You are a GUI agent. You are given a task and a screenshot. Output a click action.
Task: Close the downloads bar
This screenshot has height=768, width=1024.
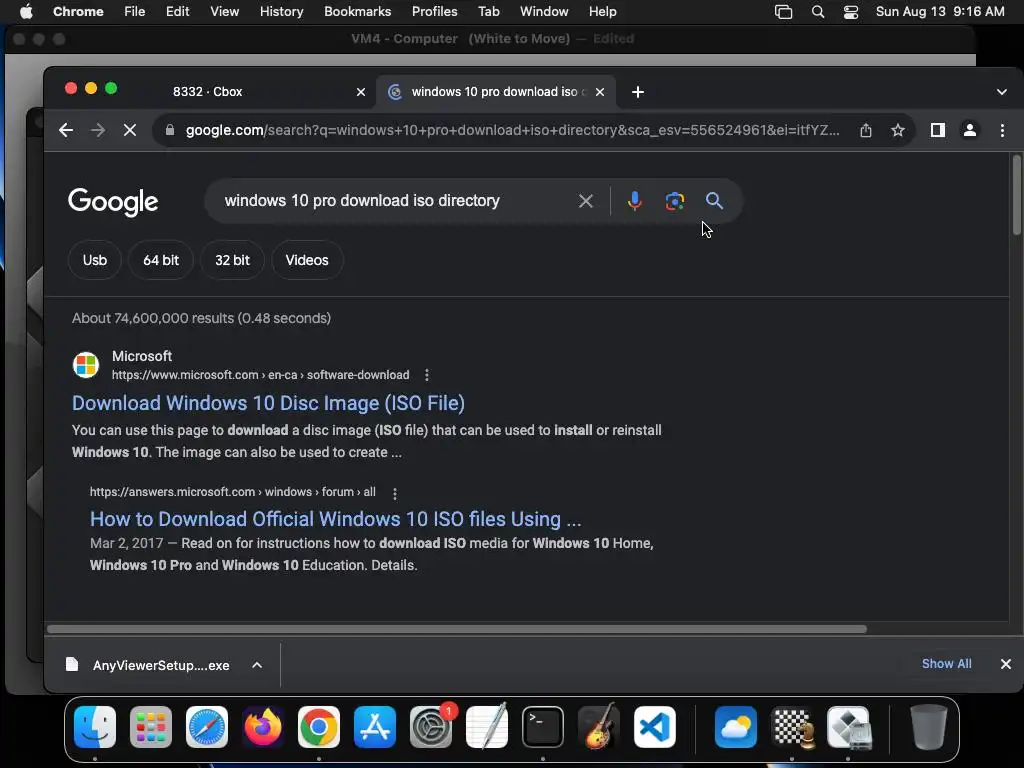point(1006,664)
